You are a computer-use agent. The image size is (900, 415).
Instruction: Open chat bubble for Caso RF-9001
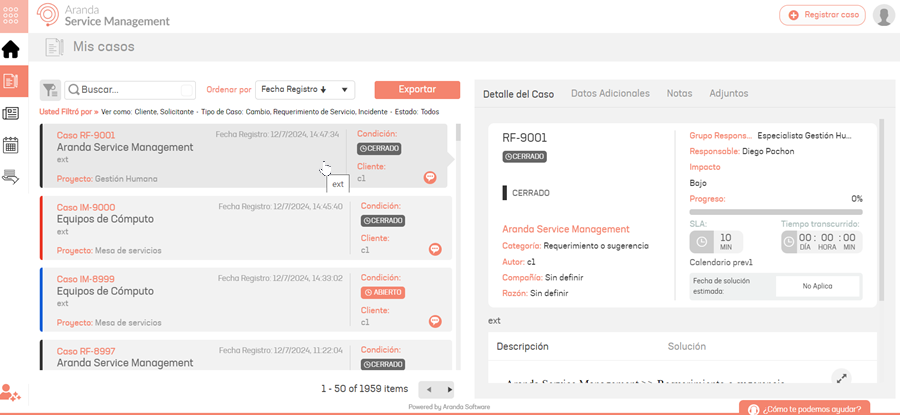(430, 177)
